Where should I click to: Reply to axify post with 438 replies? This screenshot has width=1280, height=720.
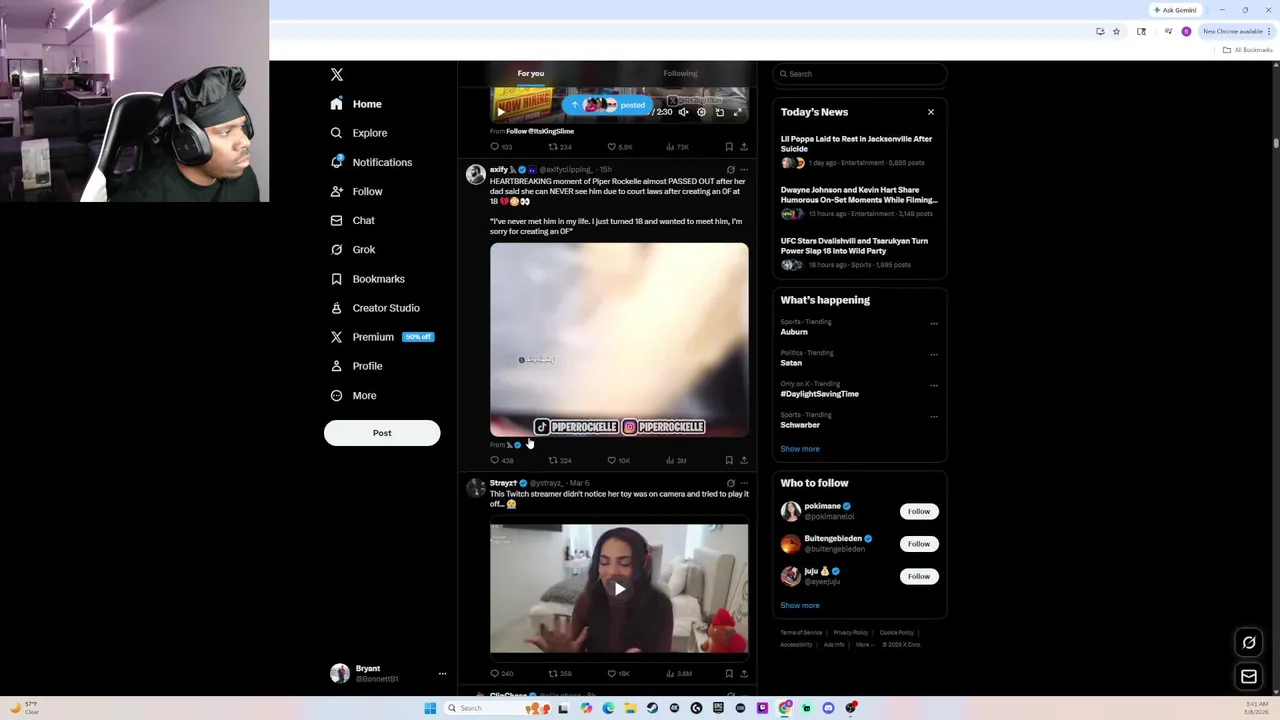pyautogui.click(x=502, y=461)
